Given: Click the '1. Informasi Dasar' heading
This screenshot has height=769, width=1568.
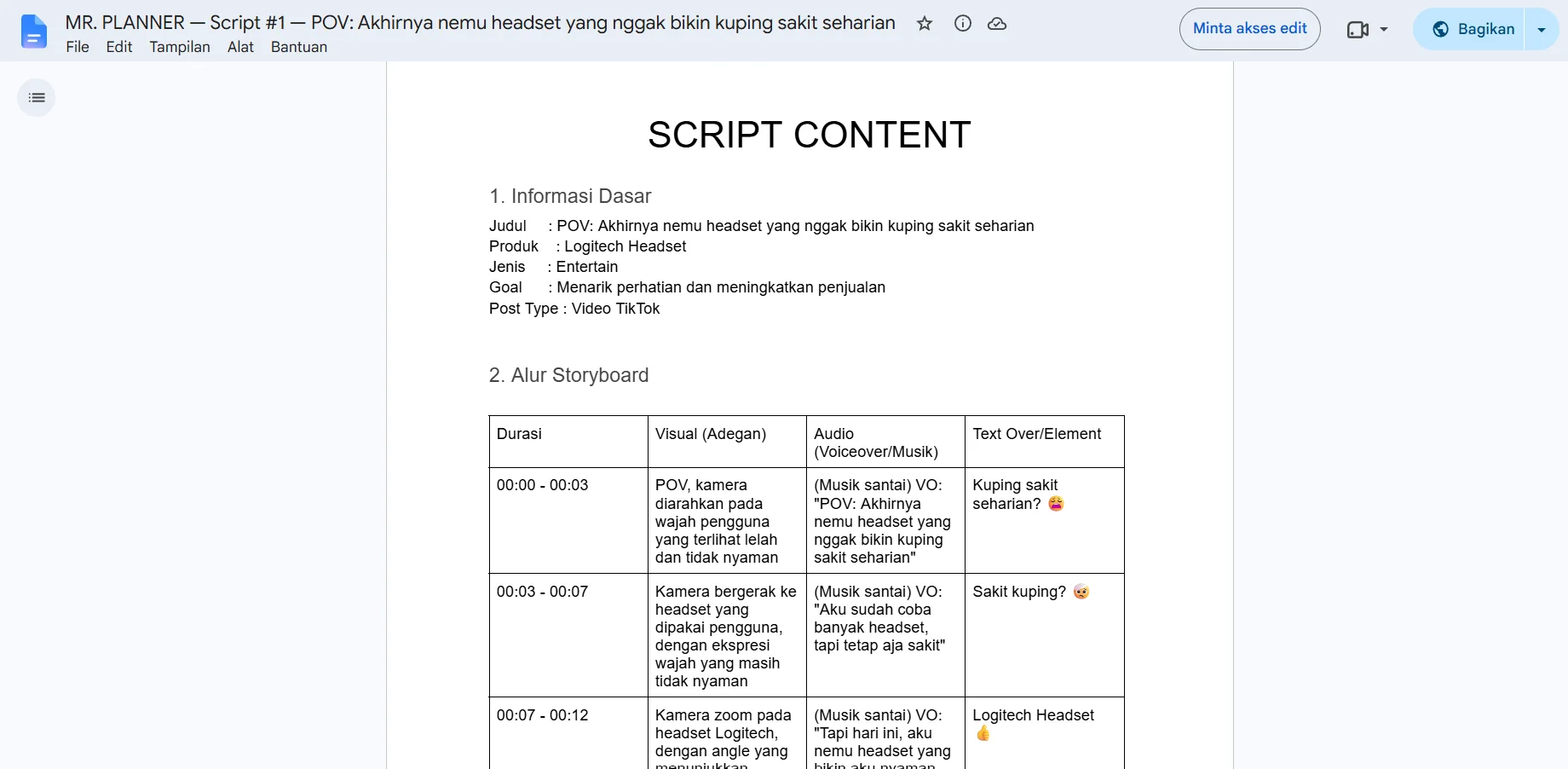Looking at the screenshot, I should 570,196.
